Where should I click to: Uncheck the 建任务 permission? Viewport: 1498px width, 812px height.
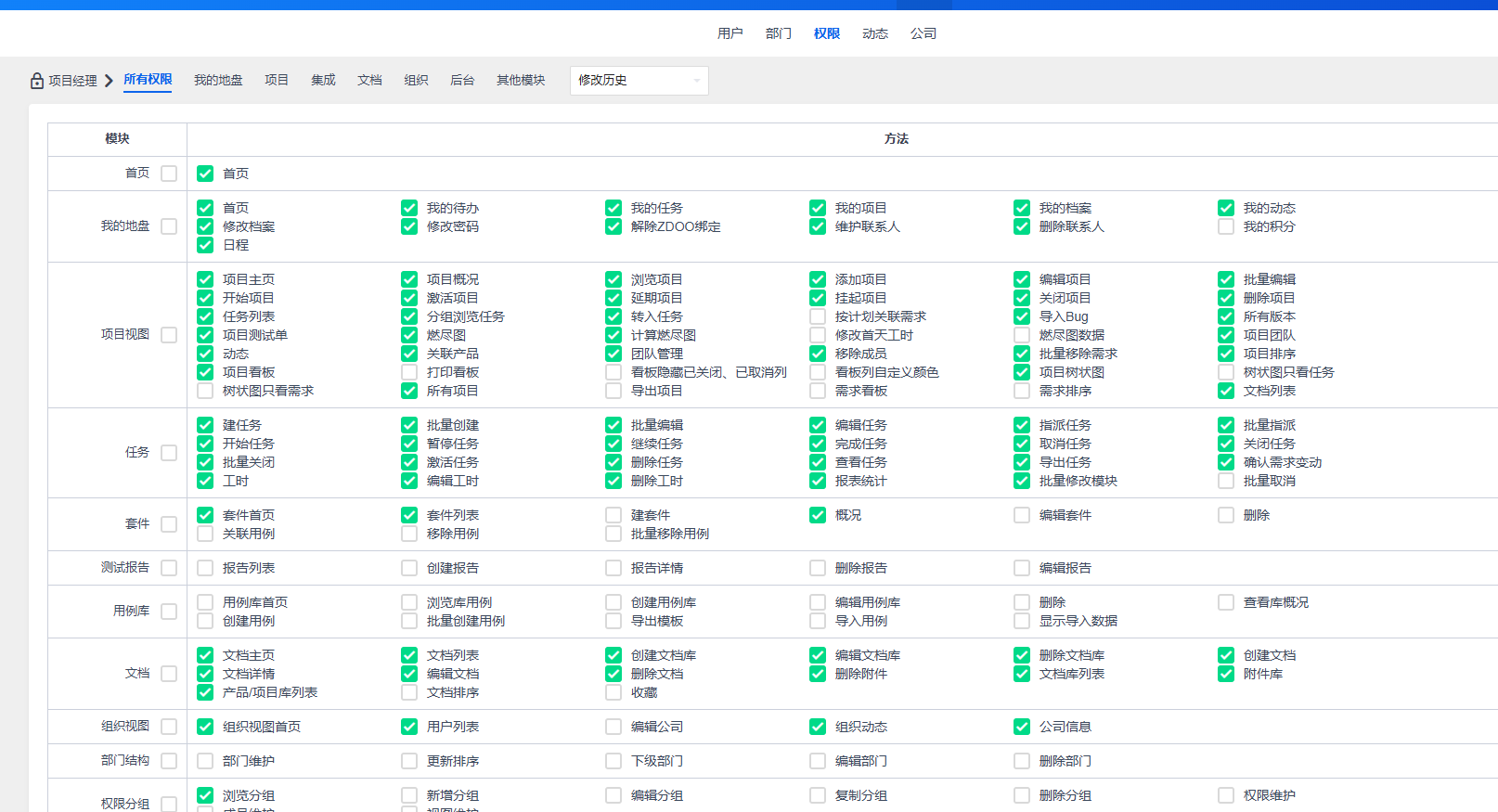205,425
